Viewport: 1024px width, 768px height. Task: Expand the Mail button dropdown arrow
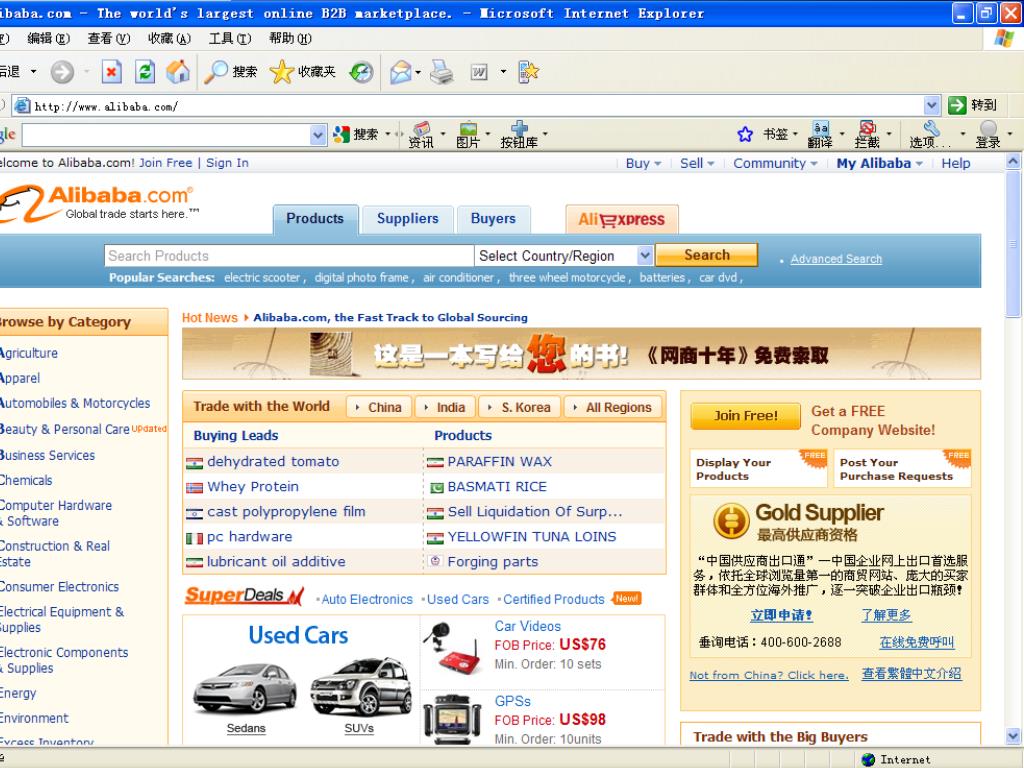click(418, 72)
